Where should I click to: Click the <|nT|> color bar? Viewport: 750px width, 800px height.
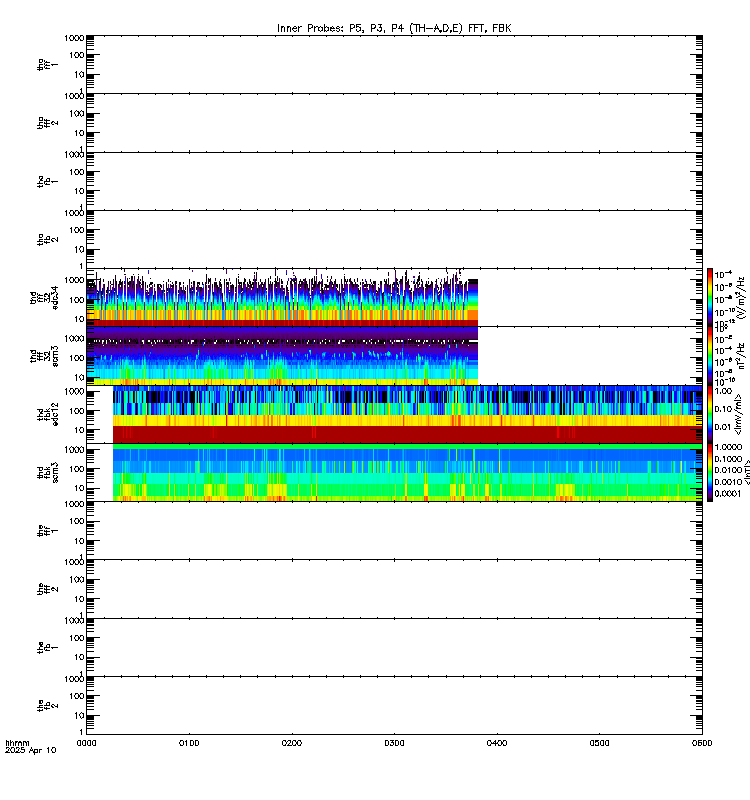click(x=710, y=472)
